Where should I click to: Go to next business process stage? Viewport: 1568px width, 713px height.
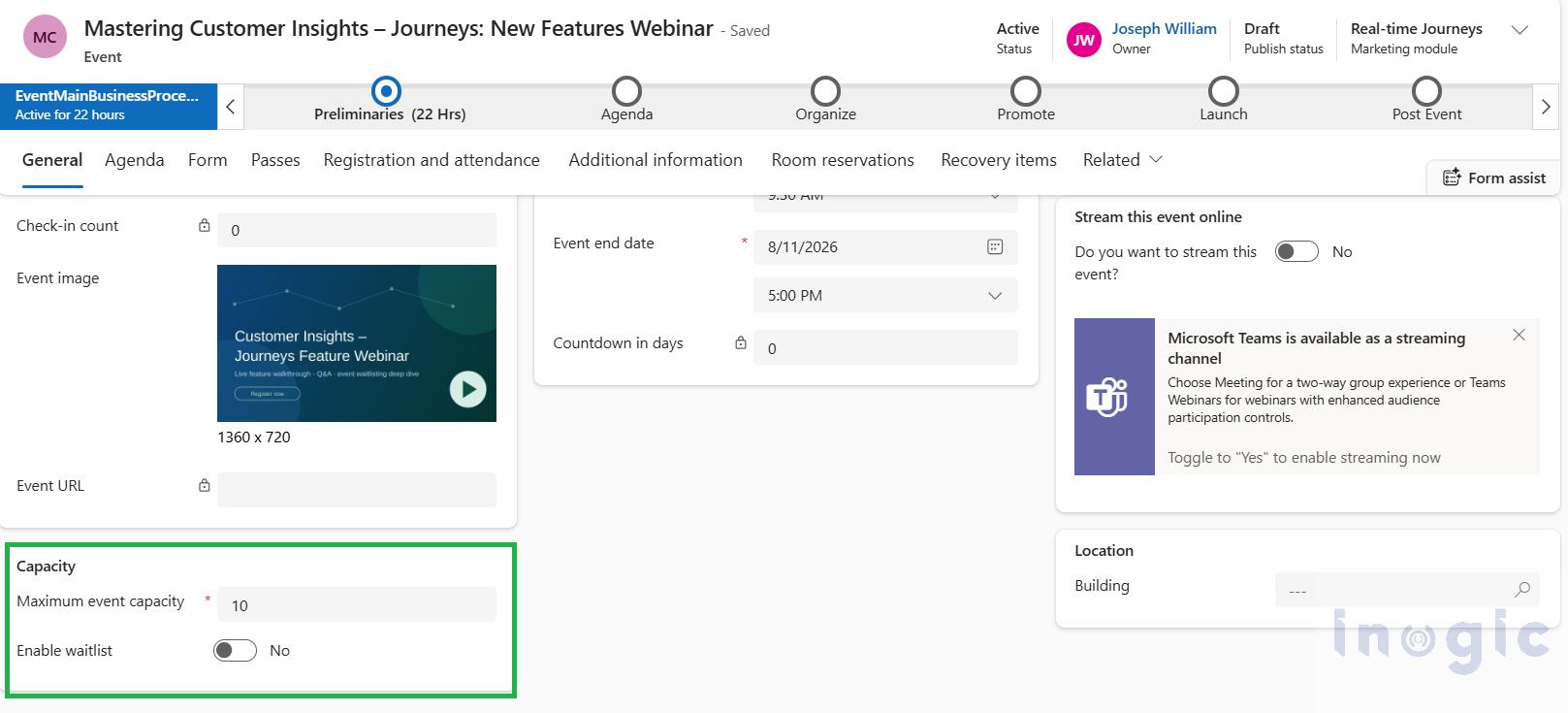(x=1546, y=108)
